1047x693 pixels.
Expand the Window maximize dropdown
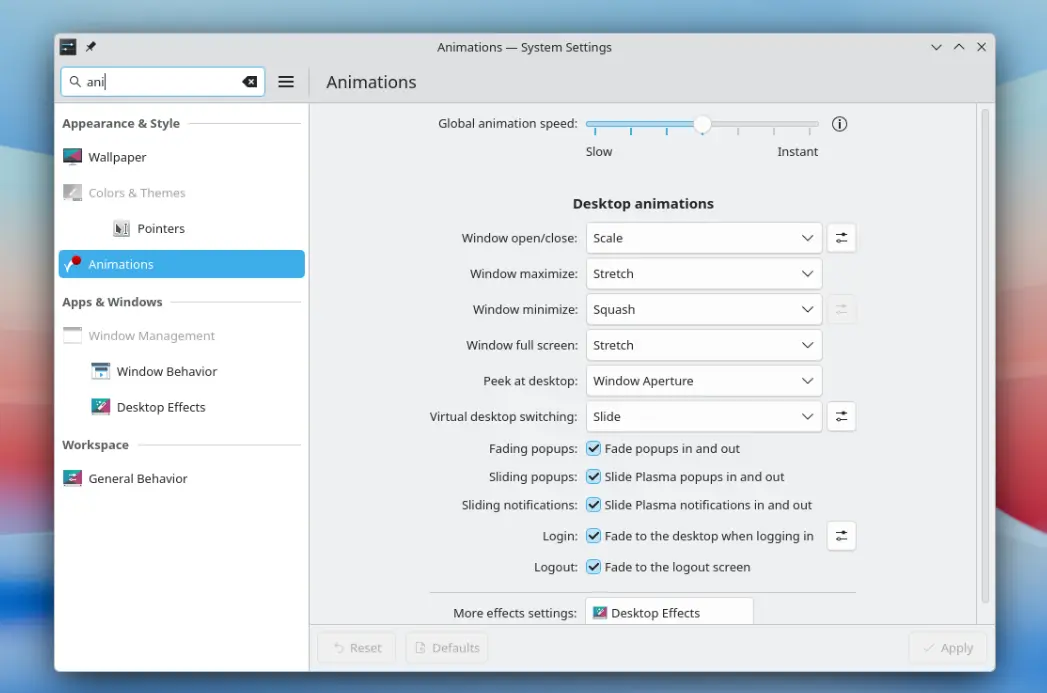point(704,274)
